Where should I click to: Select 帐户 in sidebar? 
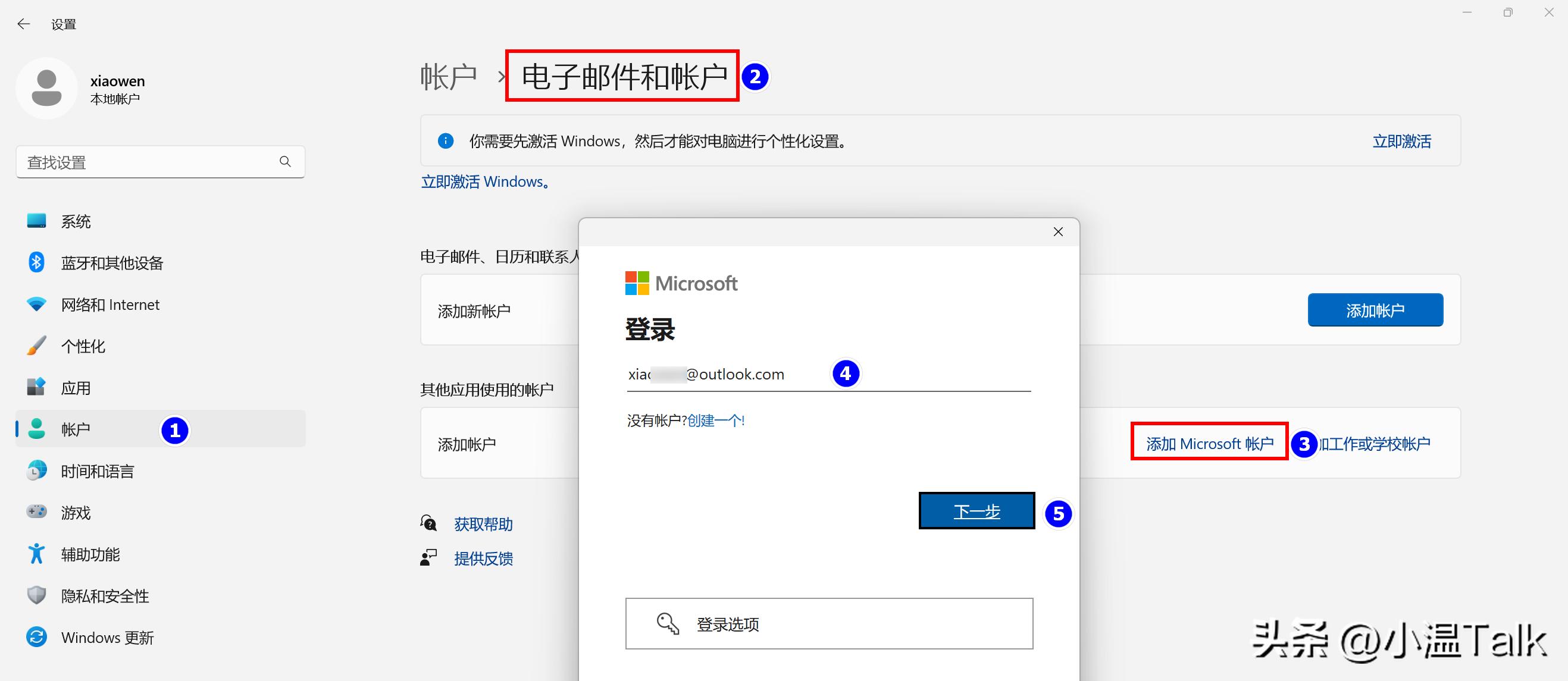(x=161, y=429)
